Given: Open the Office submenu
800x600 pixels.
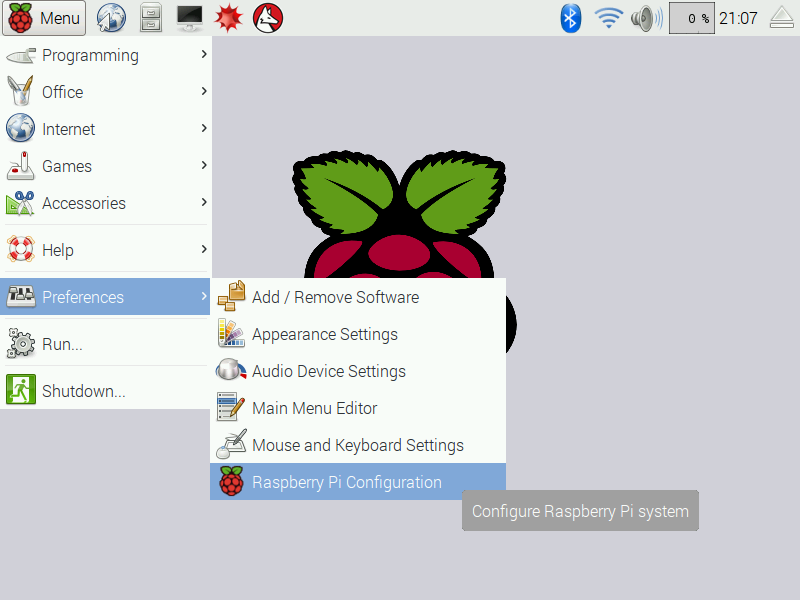Looking at the screenshot, I should (x=106, y=92).
